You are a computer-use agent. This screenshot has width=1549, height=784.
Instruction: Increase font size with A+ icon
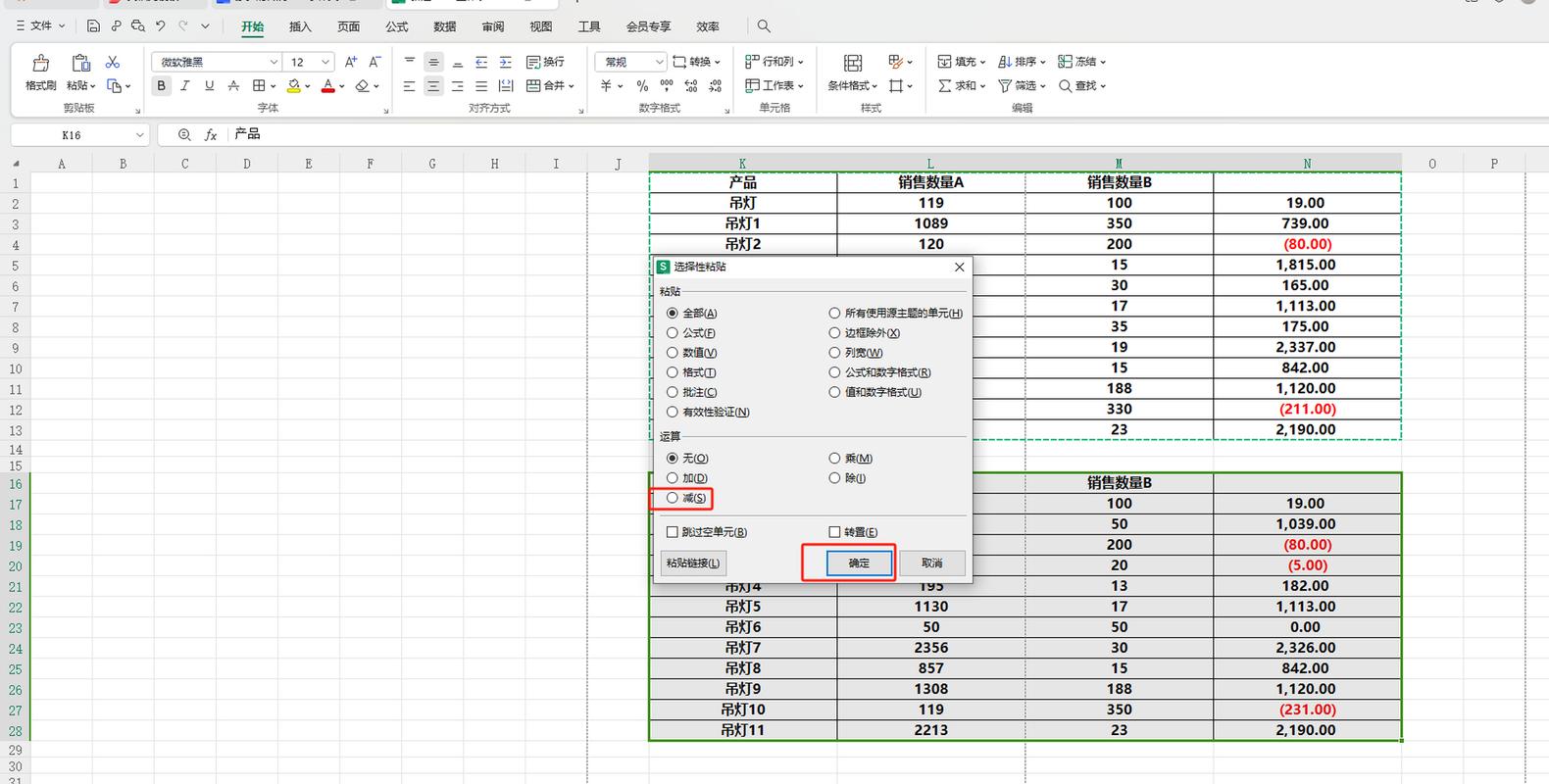pyautogui.click(x=351, y=62)
